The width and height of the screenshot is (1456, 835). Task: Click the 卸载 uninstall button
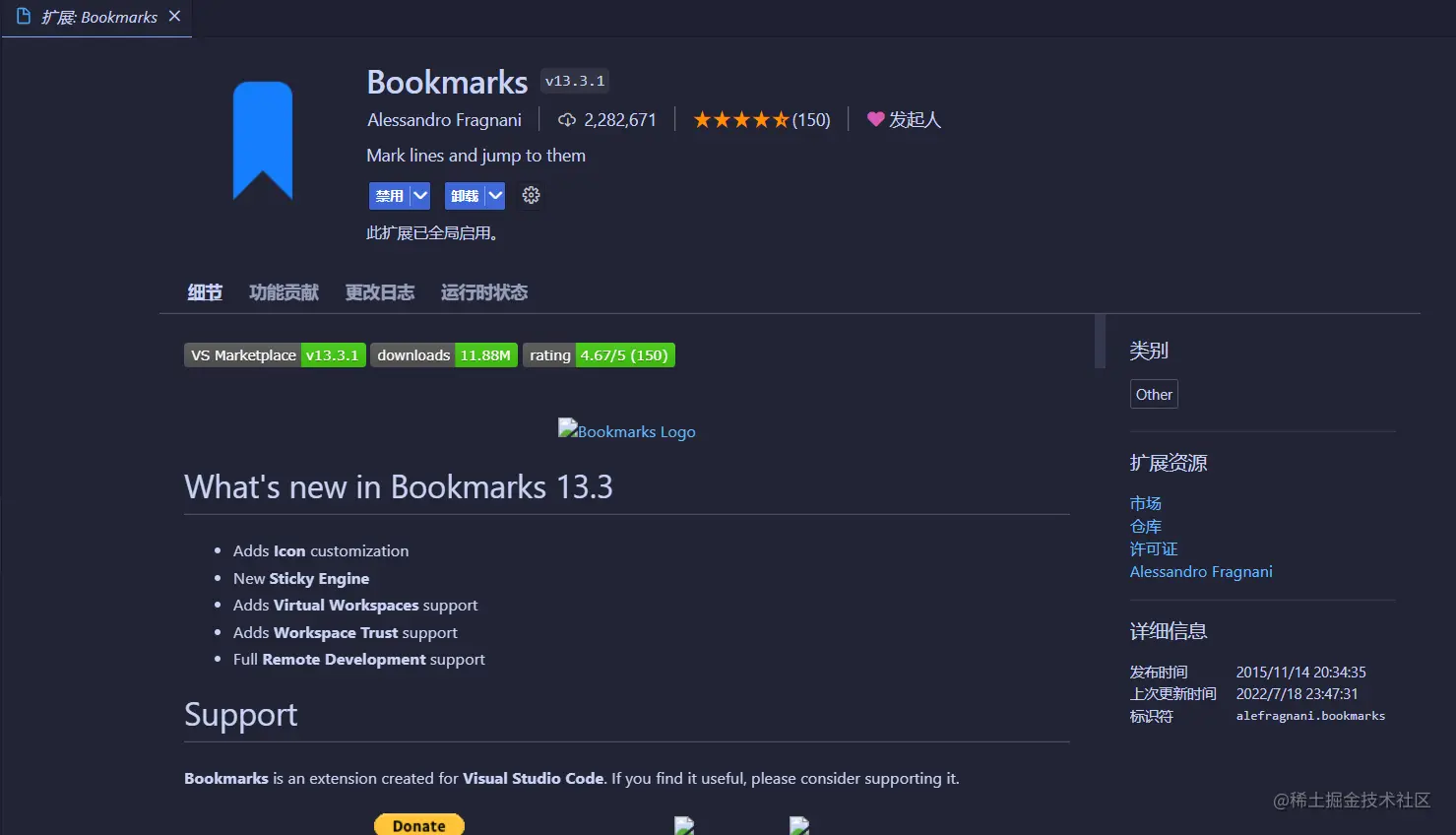464,196
